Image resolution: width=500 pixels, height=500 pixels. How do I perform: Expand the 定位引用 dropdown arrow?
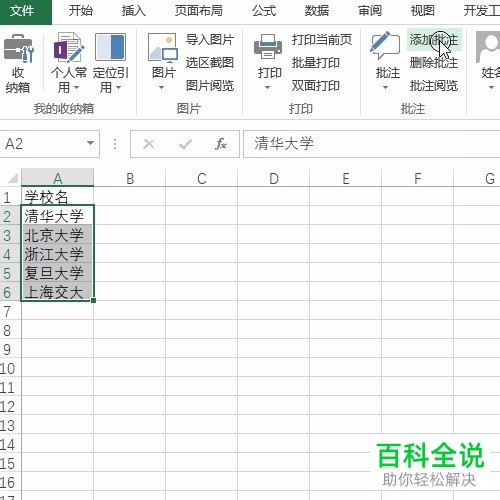[x=118, y=88]
